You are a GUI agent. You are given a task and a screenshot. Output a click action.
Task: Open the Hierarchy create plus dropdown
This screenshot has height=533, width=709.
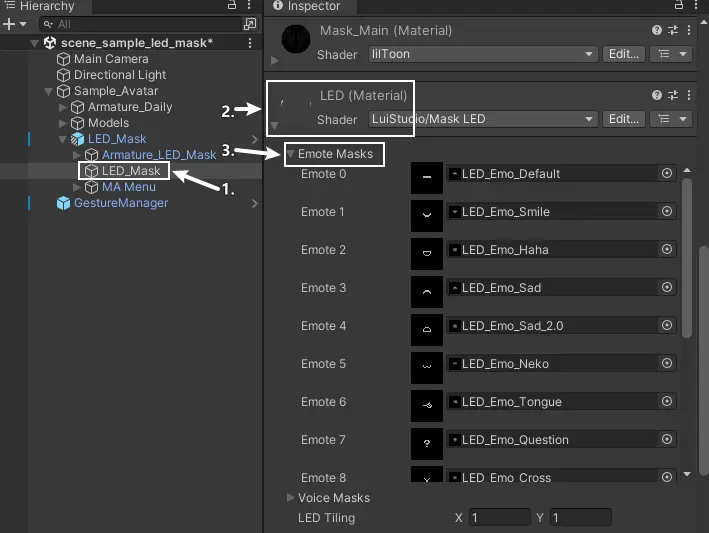(x=14, y=24)
